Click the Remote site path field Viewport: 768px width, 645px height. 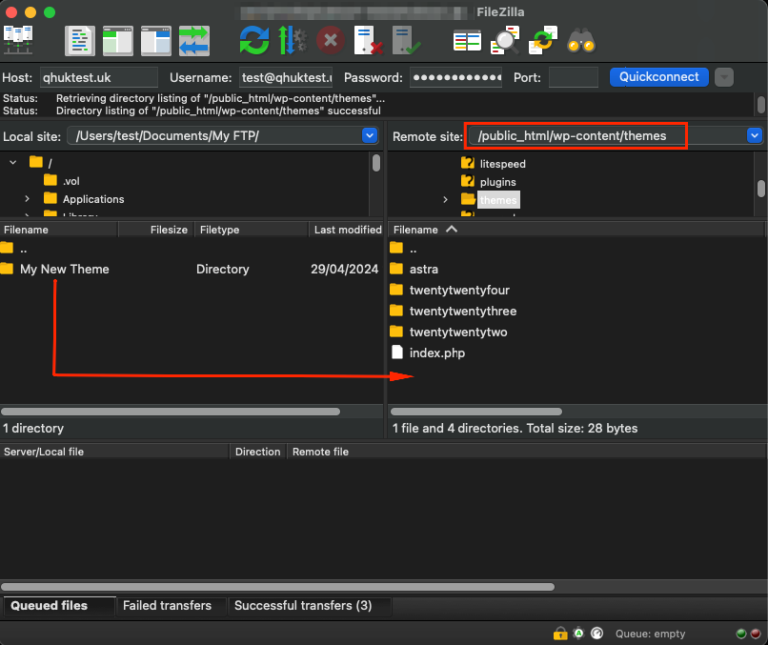coord(606,136)
